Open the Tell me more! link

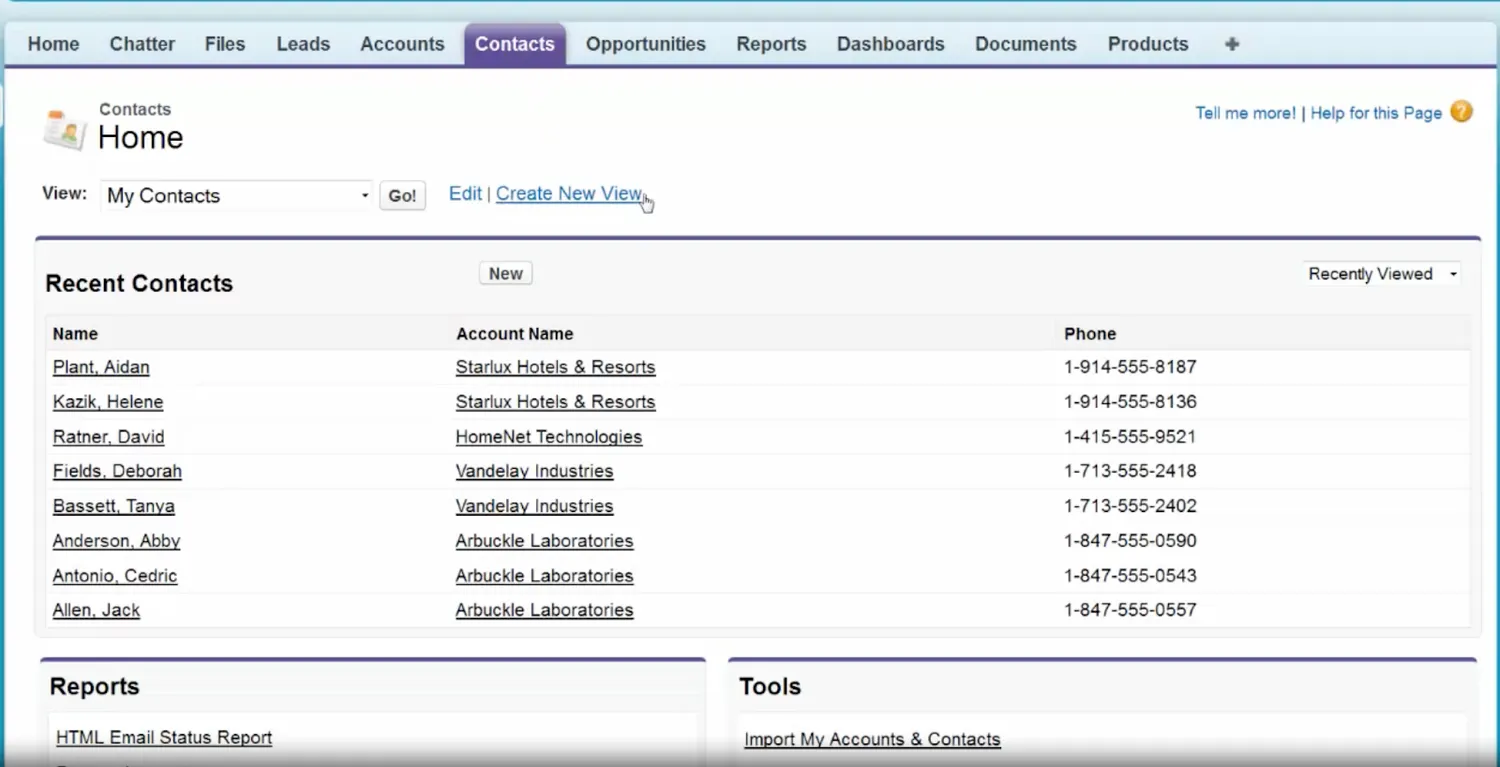1245,113
